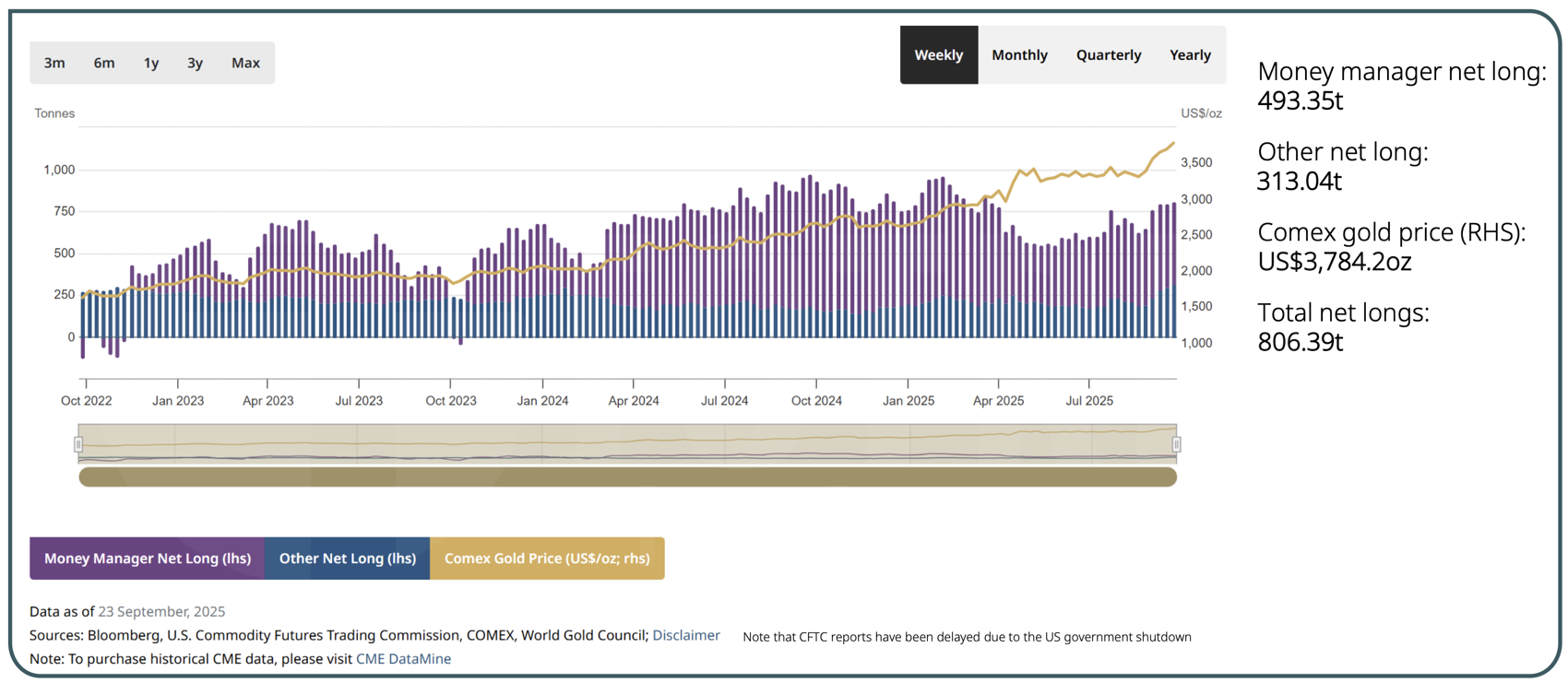
Task: Click the left navigator range handle
Action: (78, 444)
